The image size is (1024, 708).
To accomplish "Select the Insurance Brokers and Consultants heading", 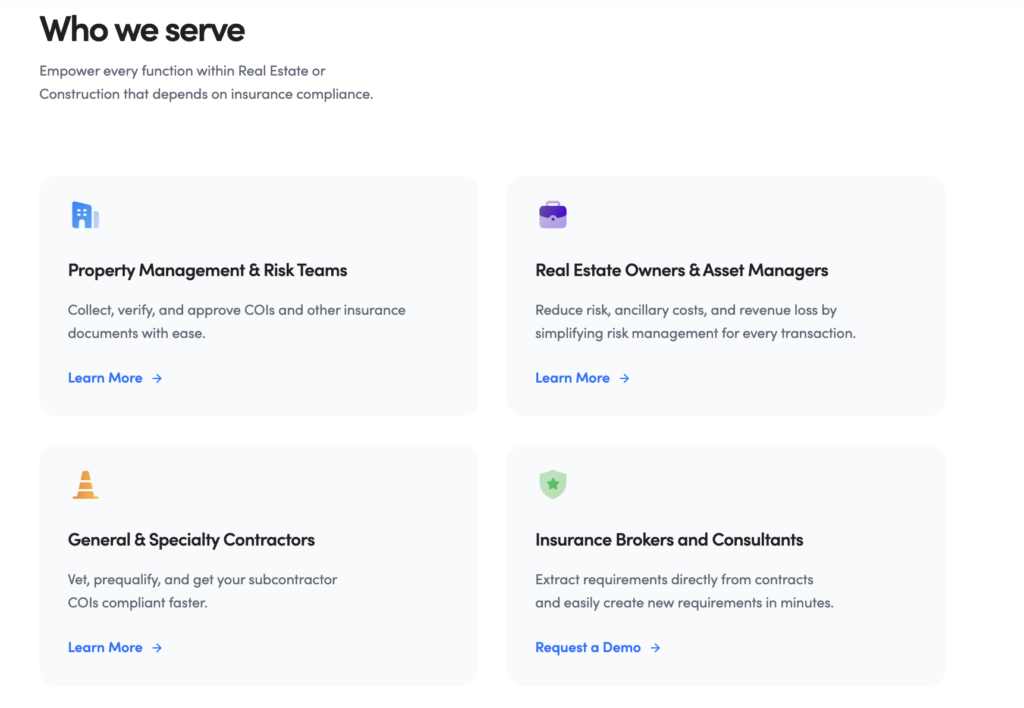I will click(669, 539).
